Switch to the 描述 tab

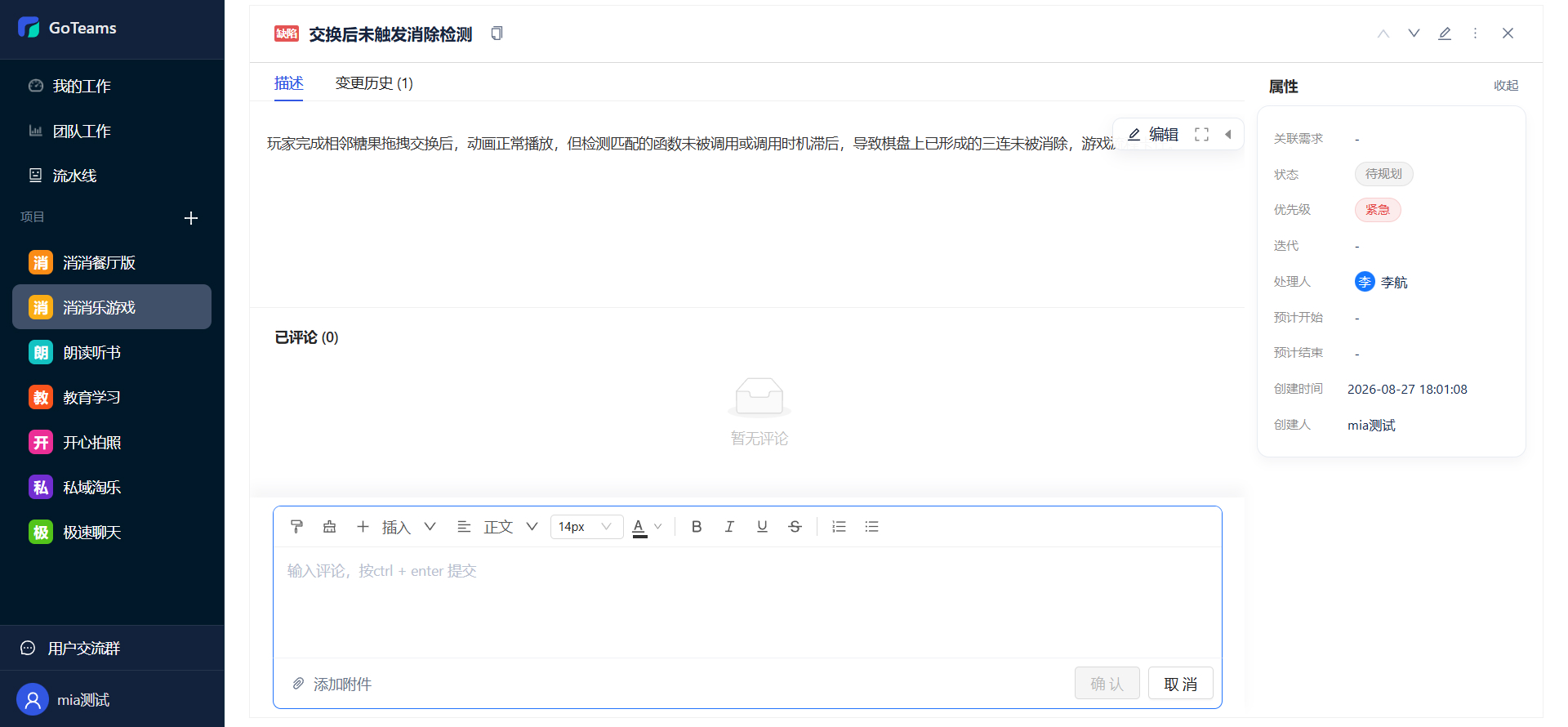289,83
